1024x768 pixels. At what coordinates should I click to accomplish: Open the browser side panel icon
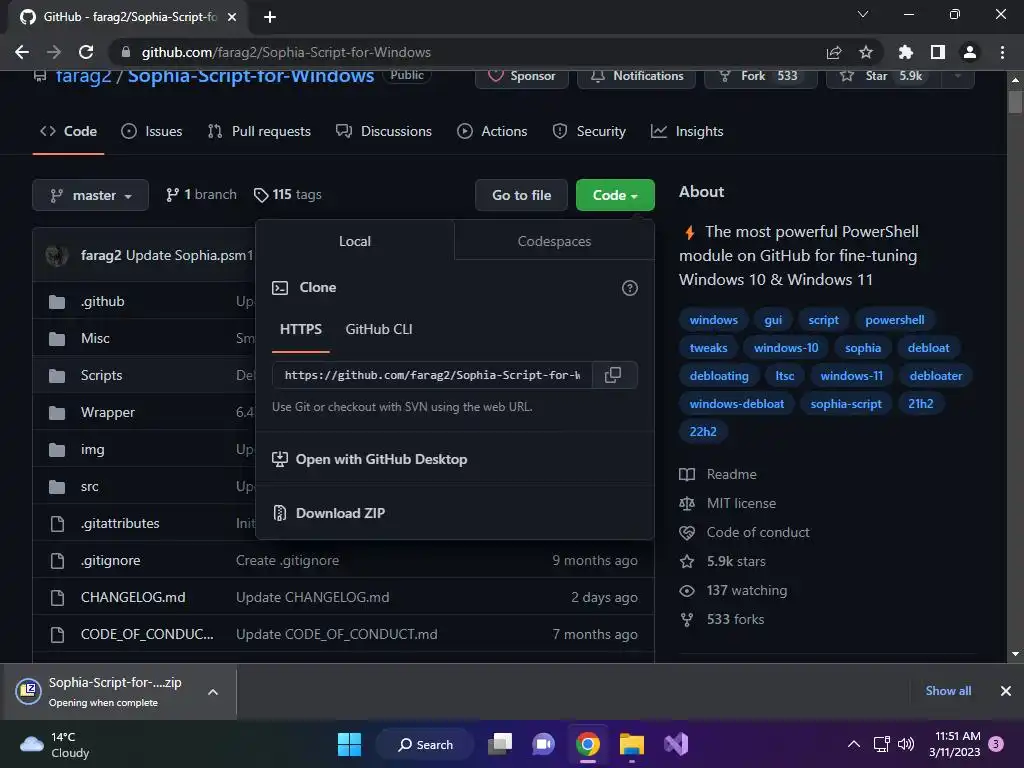pos(938,52)
